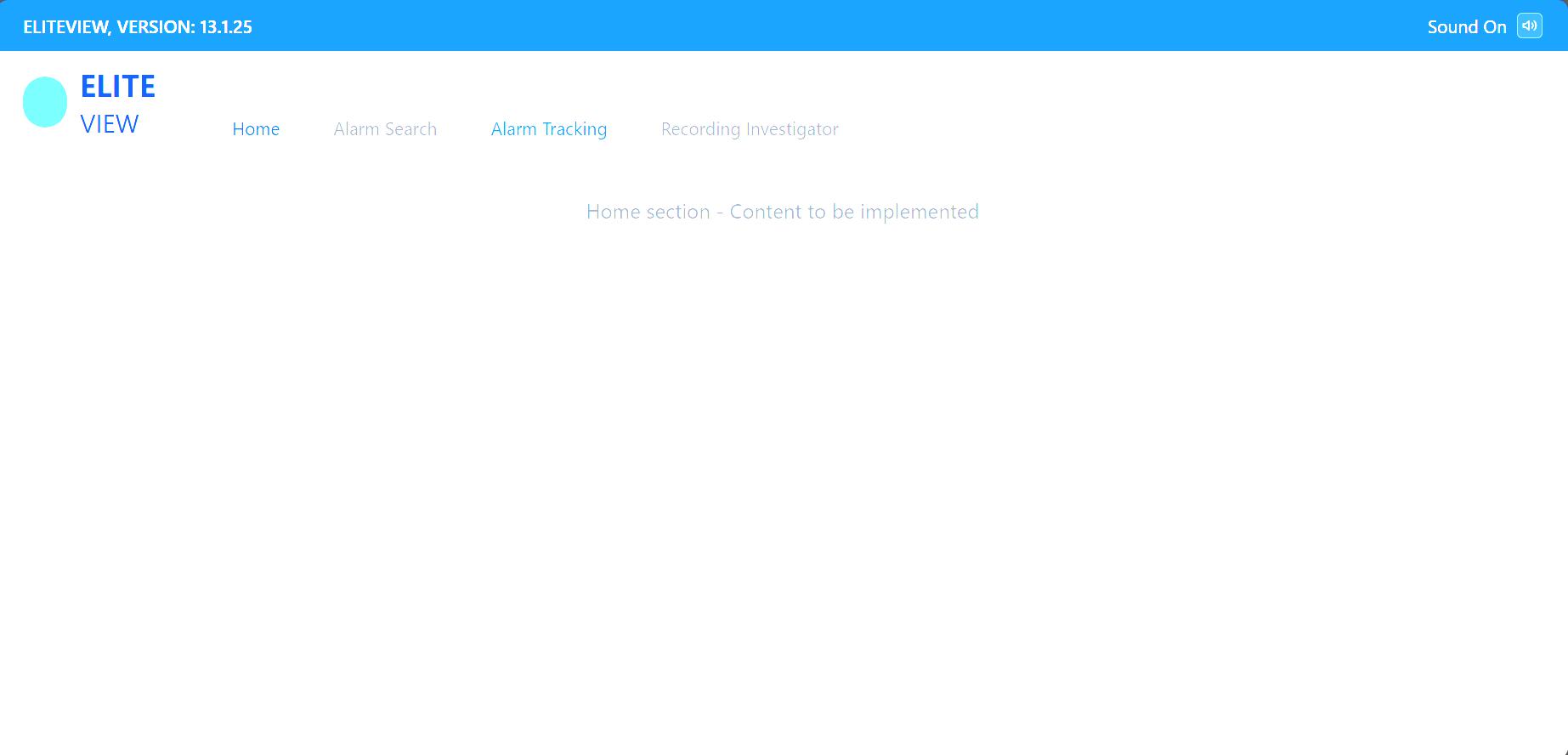Click the word VERSION: in header bar
The image size is (1568, 755).
tap(156, 27)
